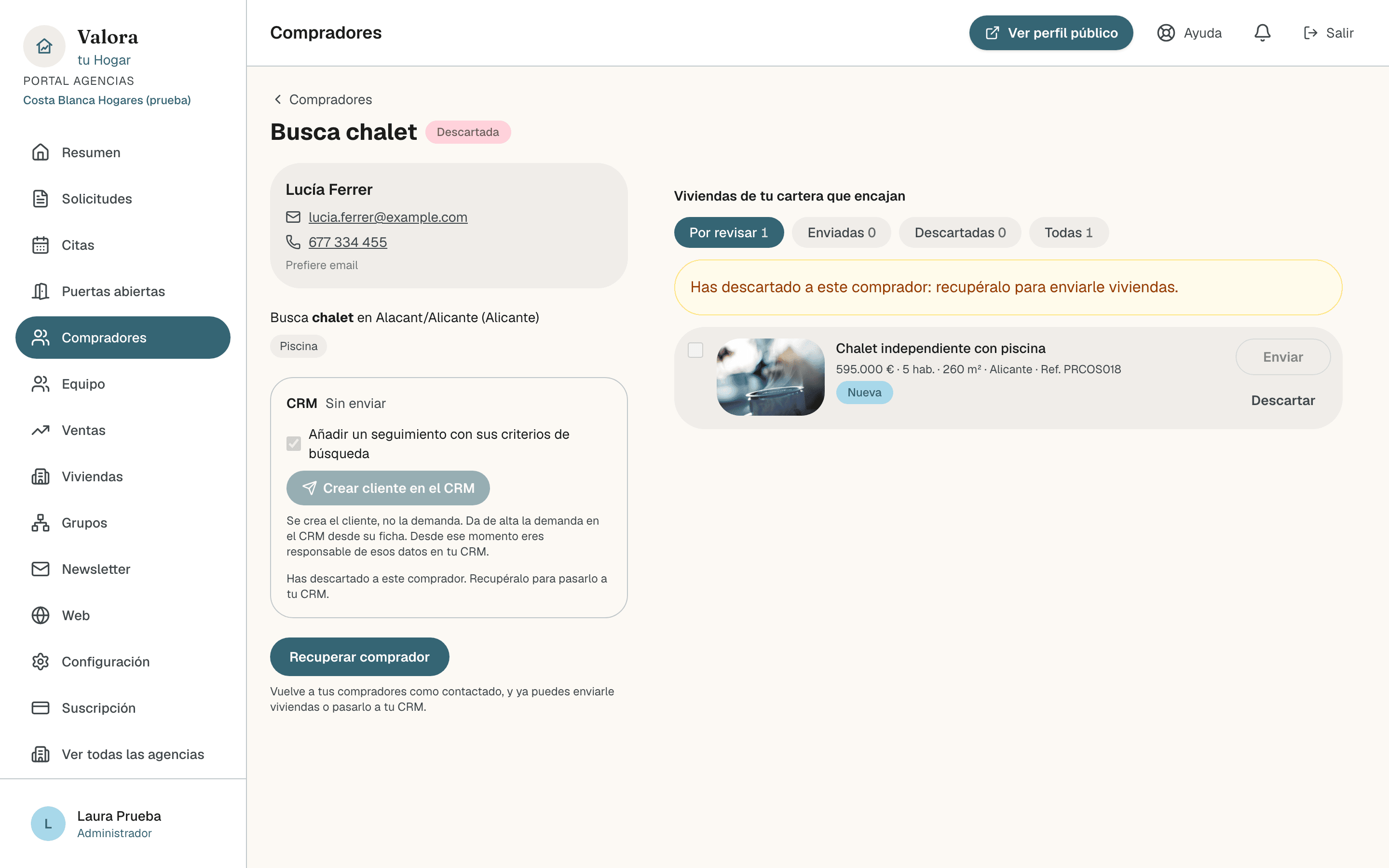Switch to the Todas 1 tab

click(1068, 232)
